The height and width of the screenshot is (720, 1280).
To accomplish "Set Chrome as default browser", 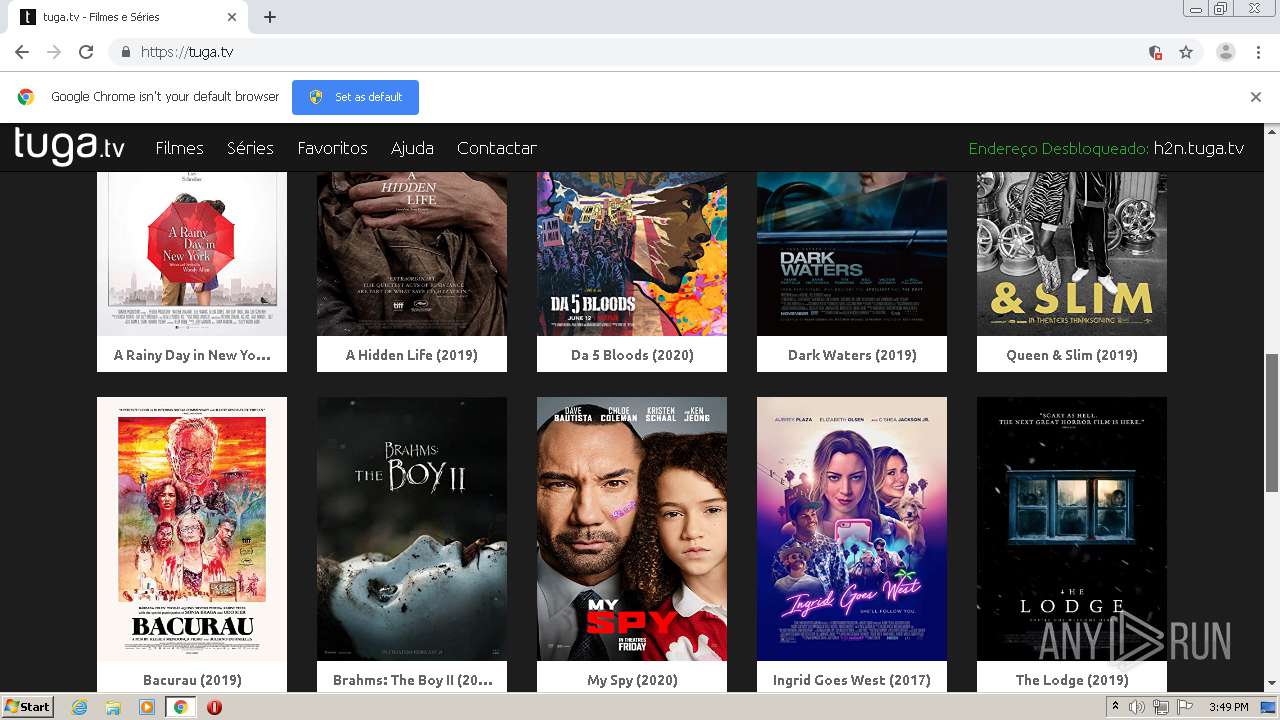I will click(x=355, y=97).
